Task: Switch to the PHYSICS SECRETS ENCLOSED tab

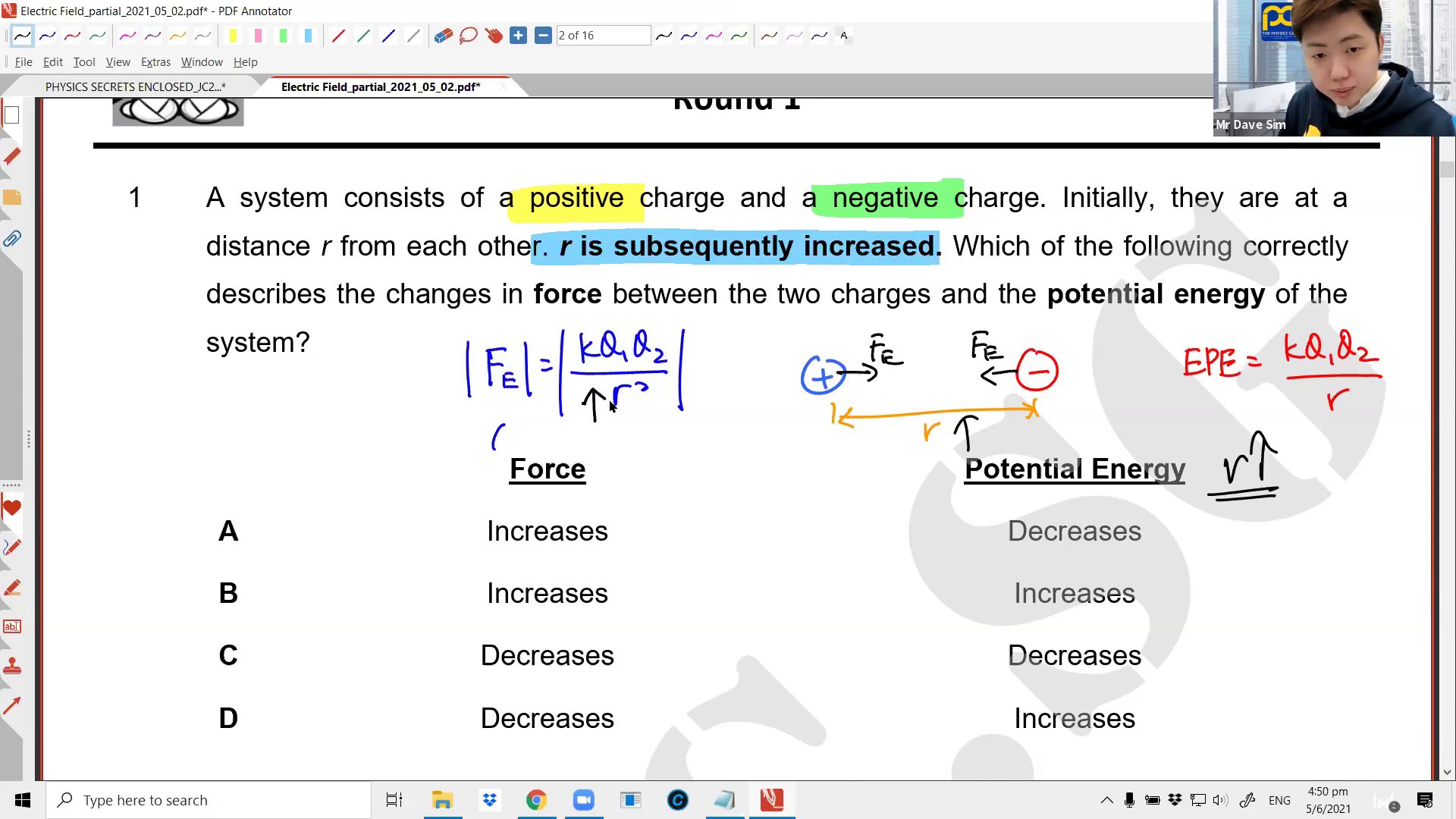Action: pos(136,86)
